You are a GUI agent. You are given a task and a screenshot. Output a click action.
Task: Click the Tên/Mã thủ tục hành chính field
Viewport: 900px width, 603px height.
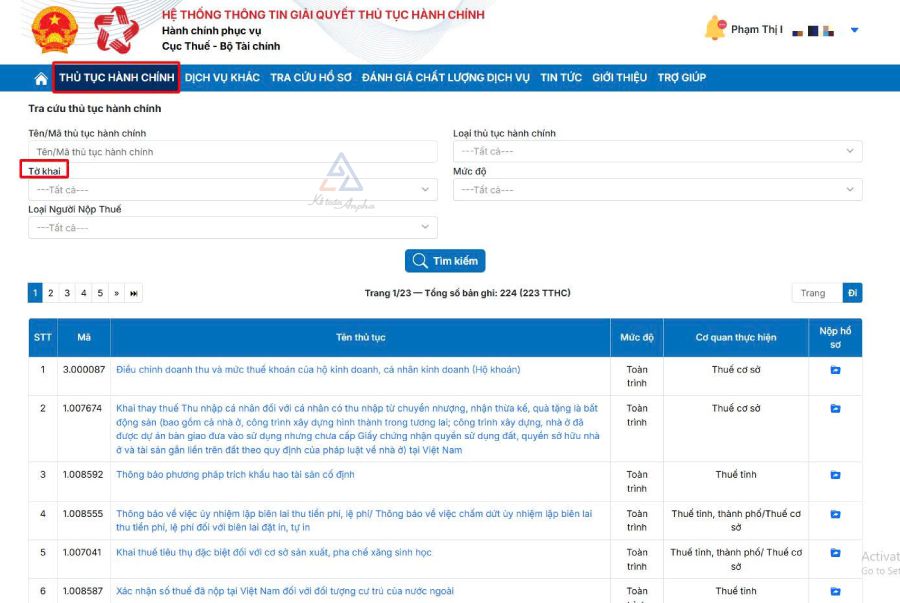[232, 152]
